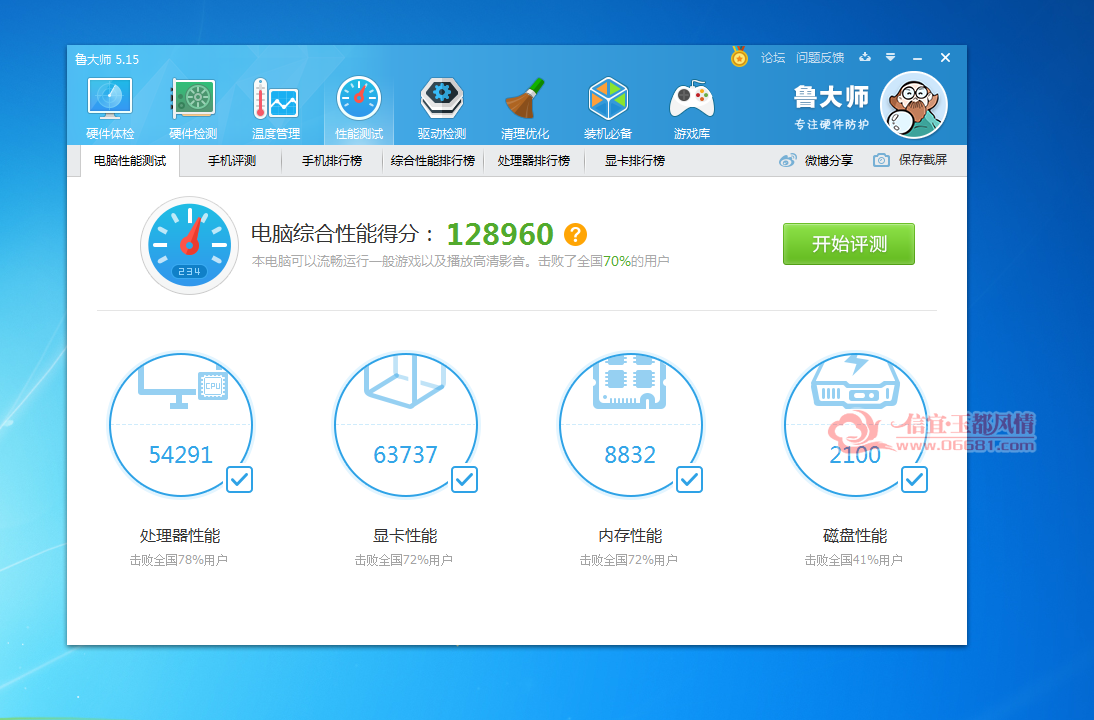Toggle the 磁盘性能 test checkbox
Viewport: 1094px width, 720px height.
click(x=914, y=479)
